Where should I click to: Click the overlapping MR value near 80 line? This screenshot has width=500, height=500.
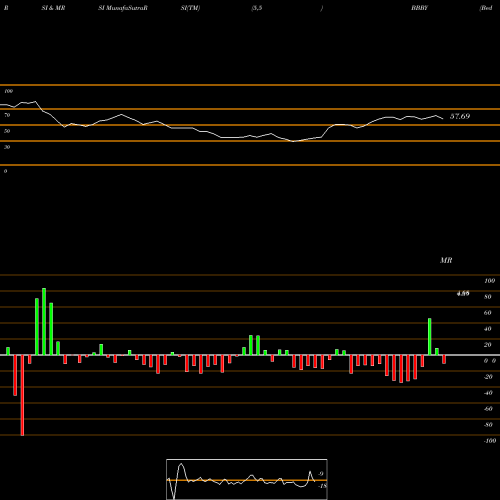tap(463, 293)
